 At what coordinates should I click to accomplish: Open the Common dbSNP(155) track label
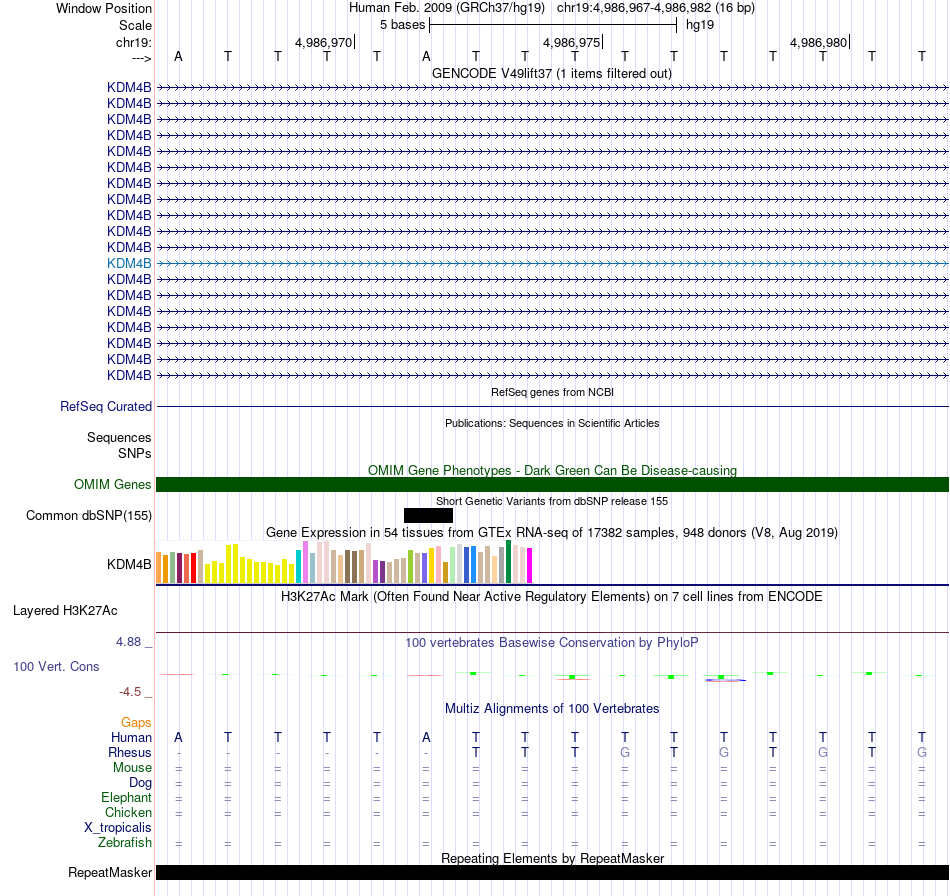pos(89,516)
